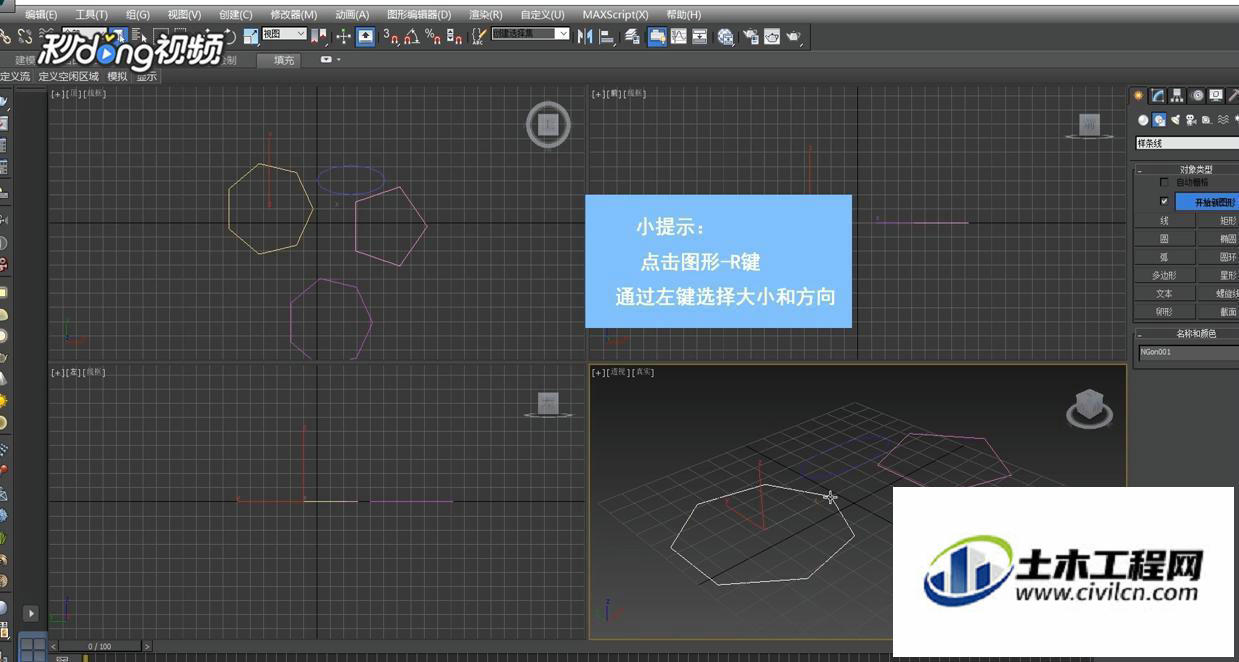Open the layer manager icon
Image resolution: width=1239 pixels, height=662 pixels.
632,37
